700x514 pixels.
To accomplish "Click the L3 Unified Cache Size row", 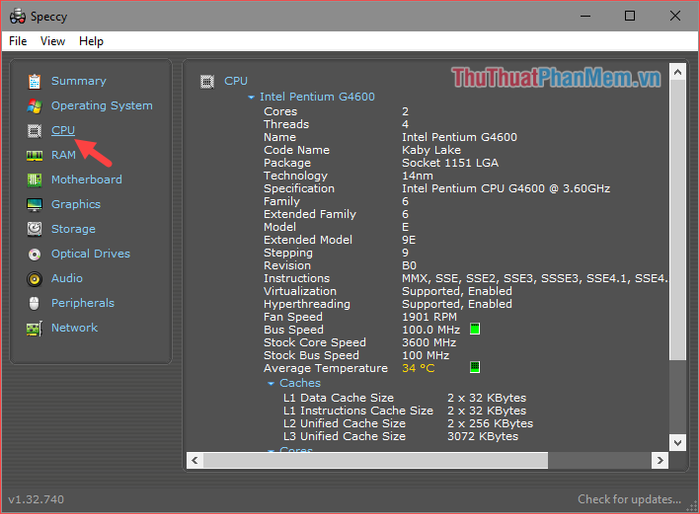I will click(x=400, y=436).
